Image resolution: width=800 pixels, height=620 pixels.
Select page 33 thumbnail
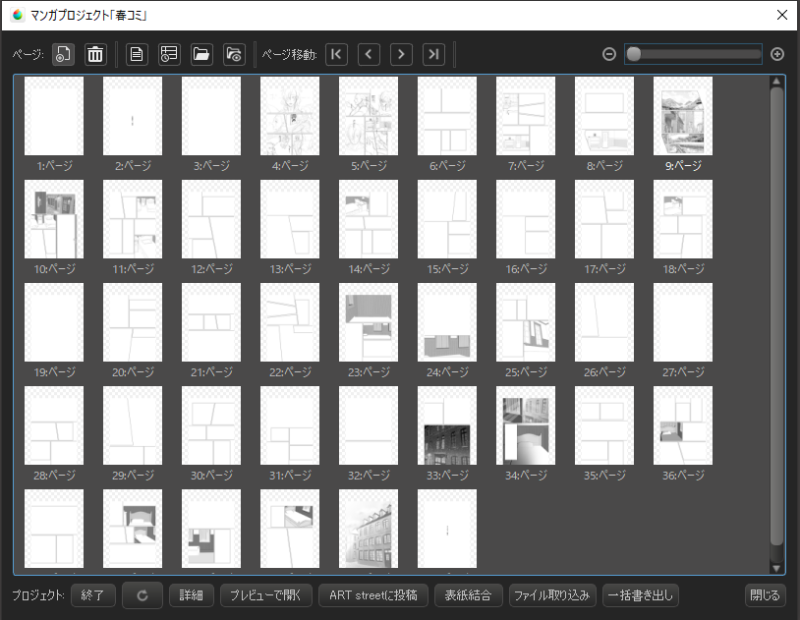(x=447, y=425)
